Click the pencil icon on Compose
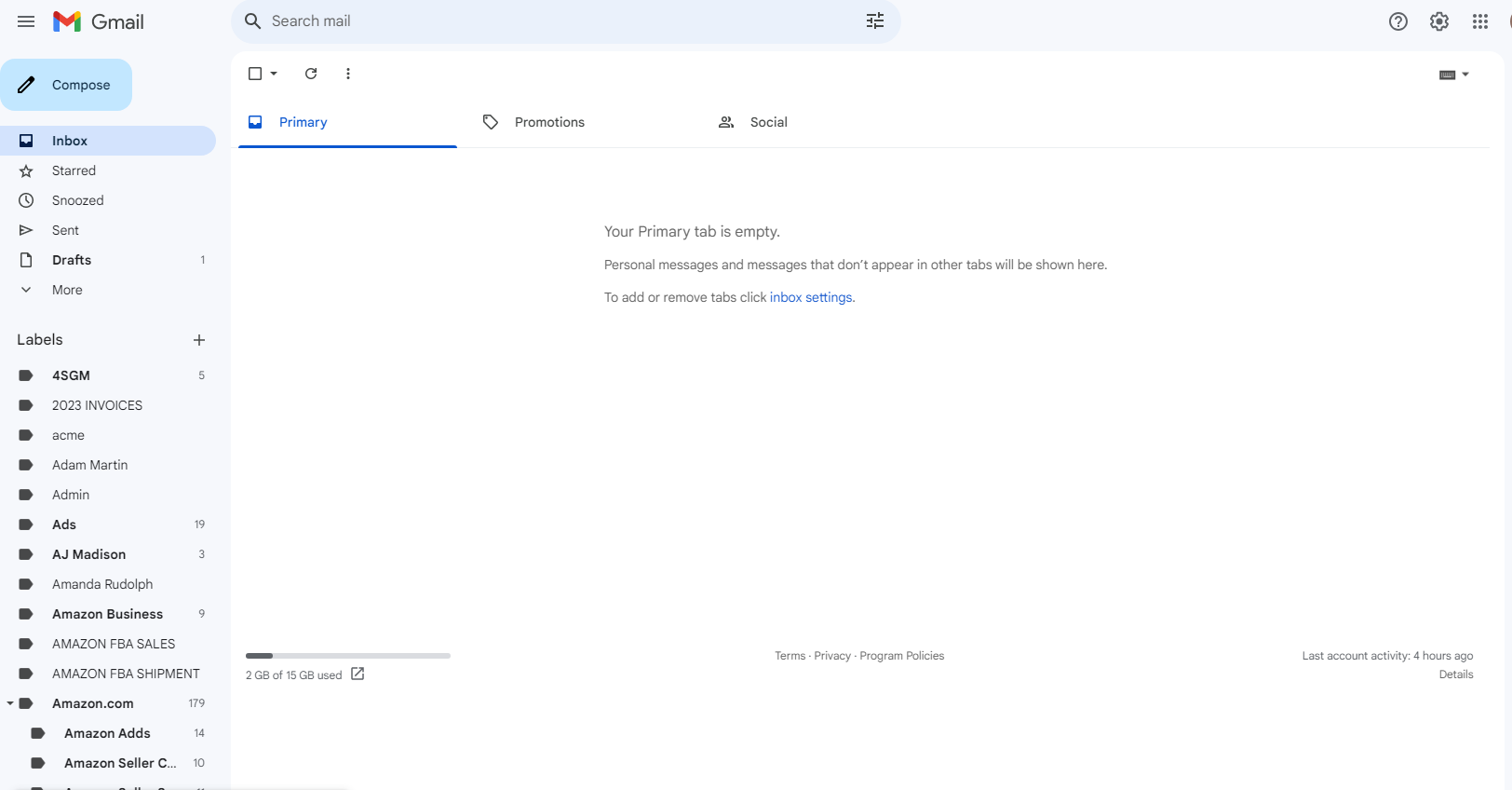The width and height of the screenshot is (1512, 790). [27, 85]
